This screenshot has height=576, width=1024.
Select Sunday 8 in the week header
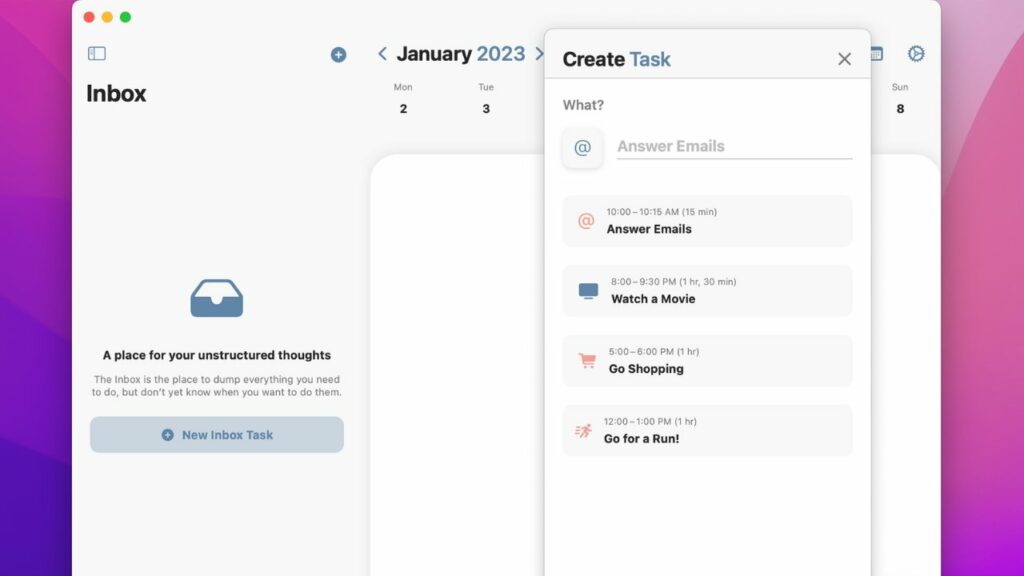[900, 100]
